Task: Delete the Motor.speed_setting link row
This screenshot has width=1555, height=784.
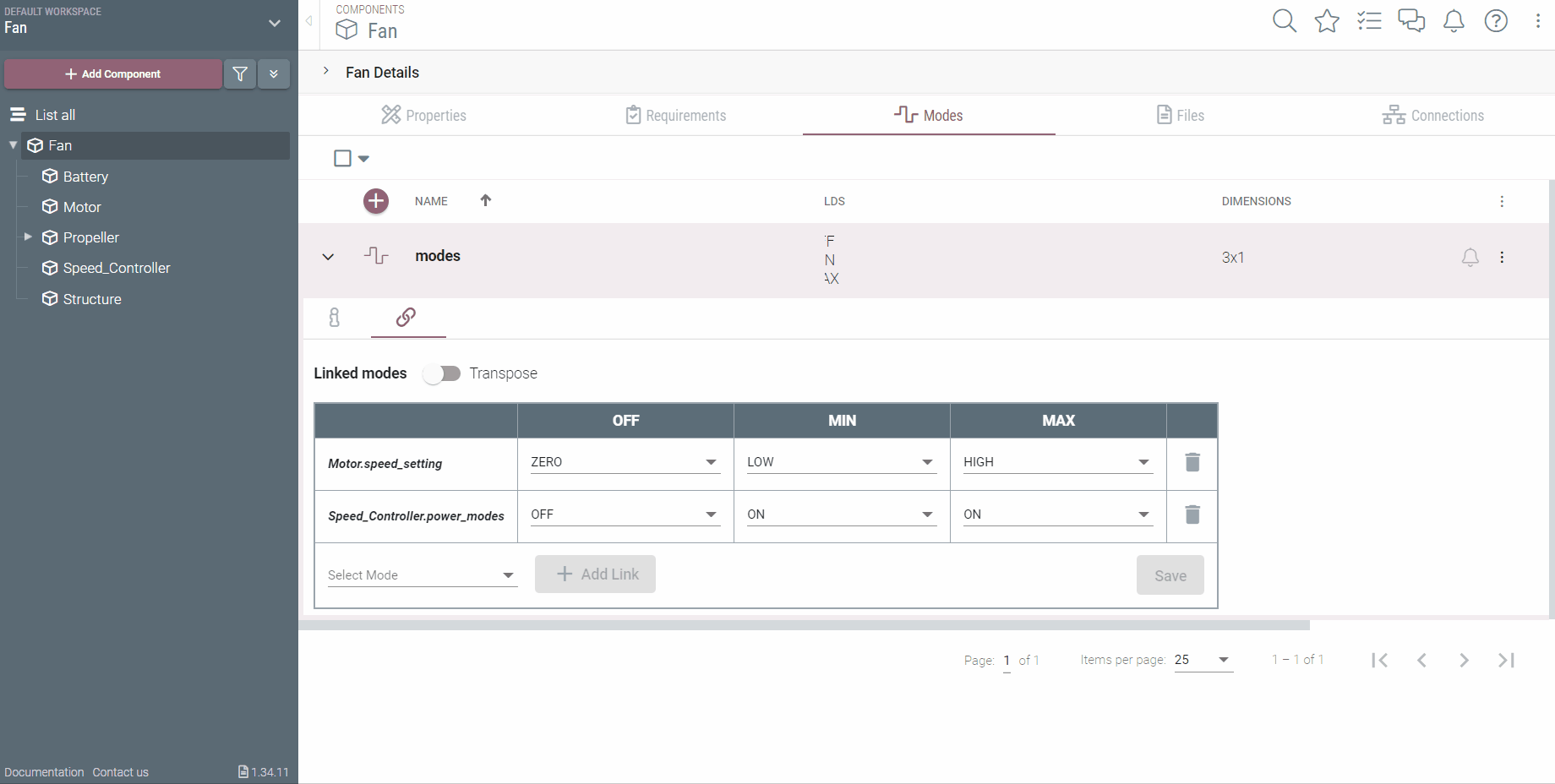Action: [x=1192, y=462]
